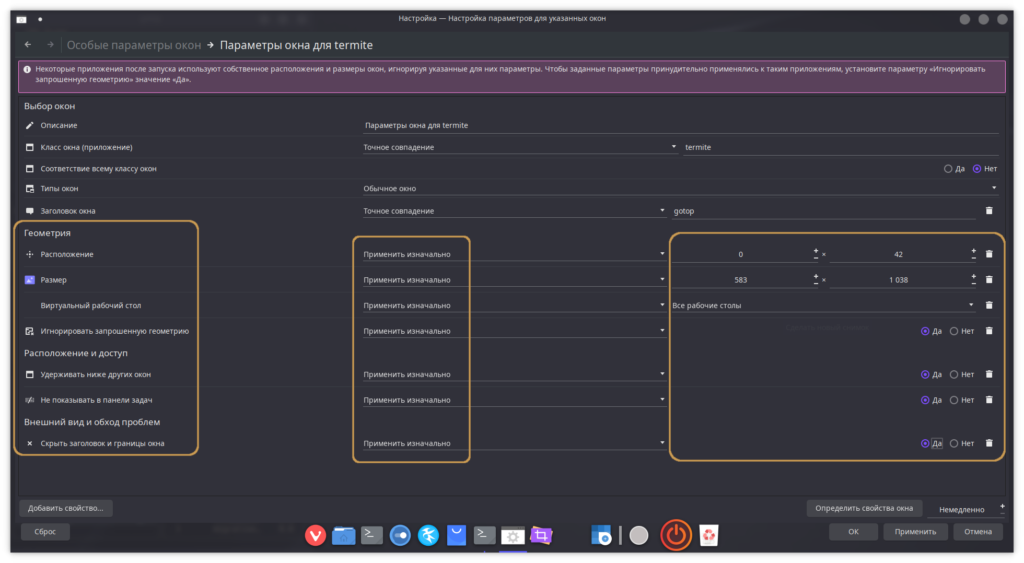The width and height of the screenshot is (1024, 563).
Task: Open the Все рабочие столы dropdown
Action: (x=823, y=305)
